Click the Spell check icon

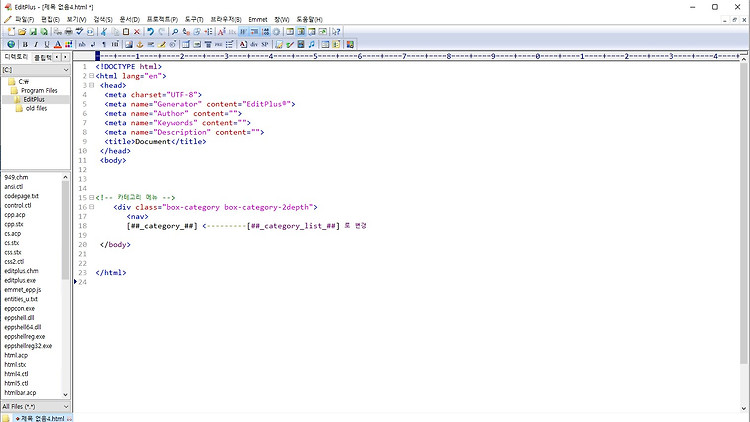79,32
